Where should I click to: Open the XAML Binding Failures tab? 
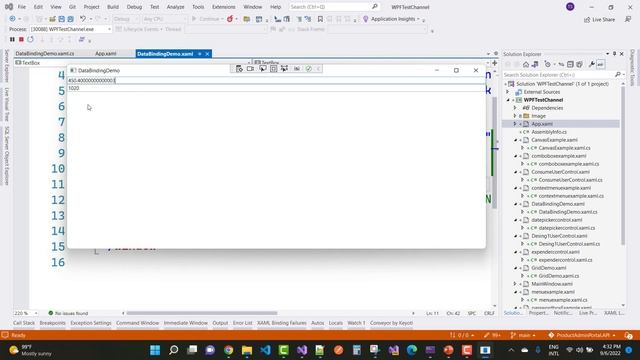pos(282,323)
